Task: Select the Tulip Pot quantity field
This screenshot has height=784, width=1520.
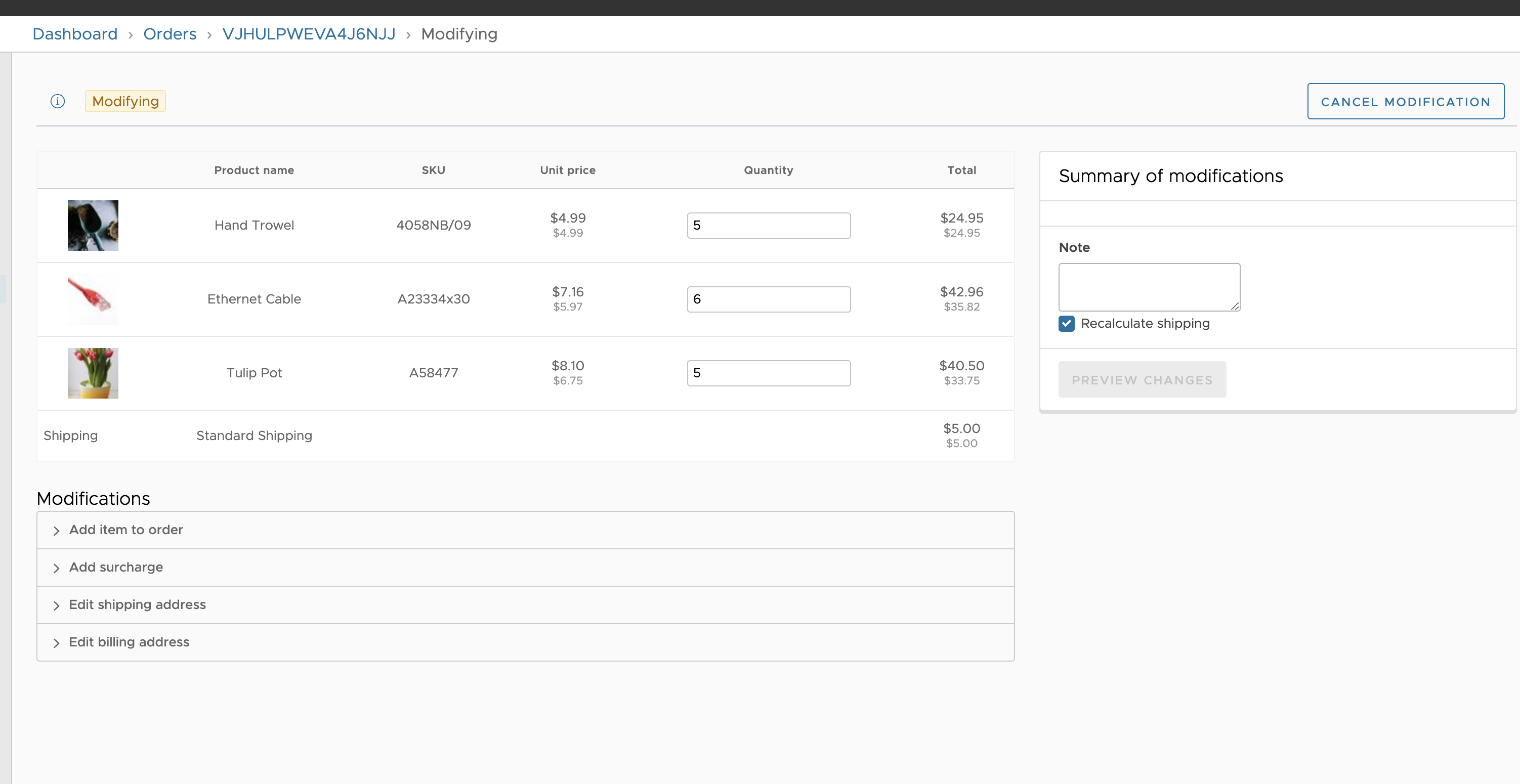Action: pos(768,373)
